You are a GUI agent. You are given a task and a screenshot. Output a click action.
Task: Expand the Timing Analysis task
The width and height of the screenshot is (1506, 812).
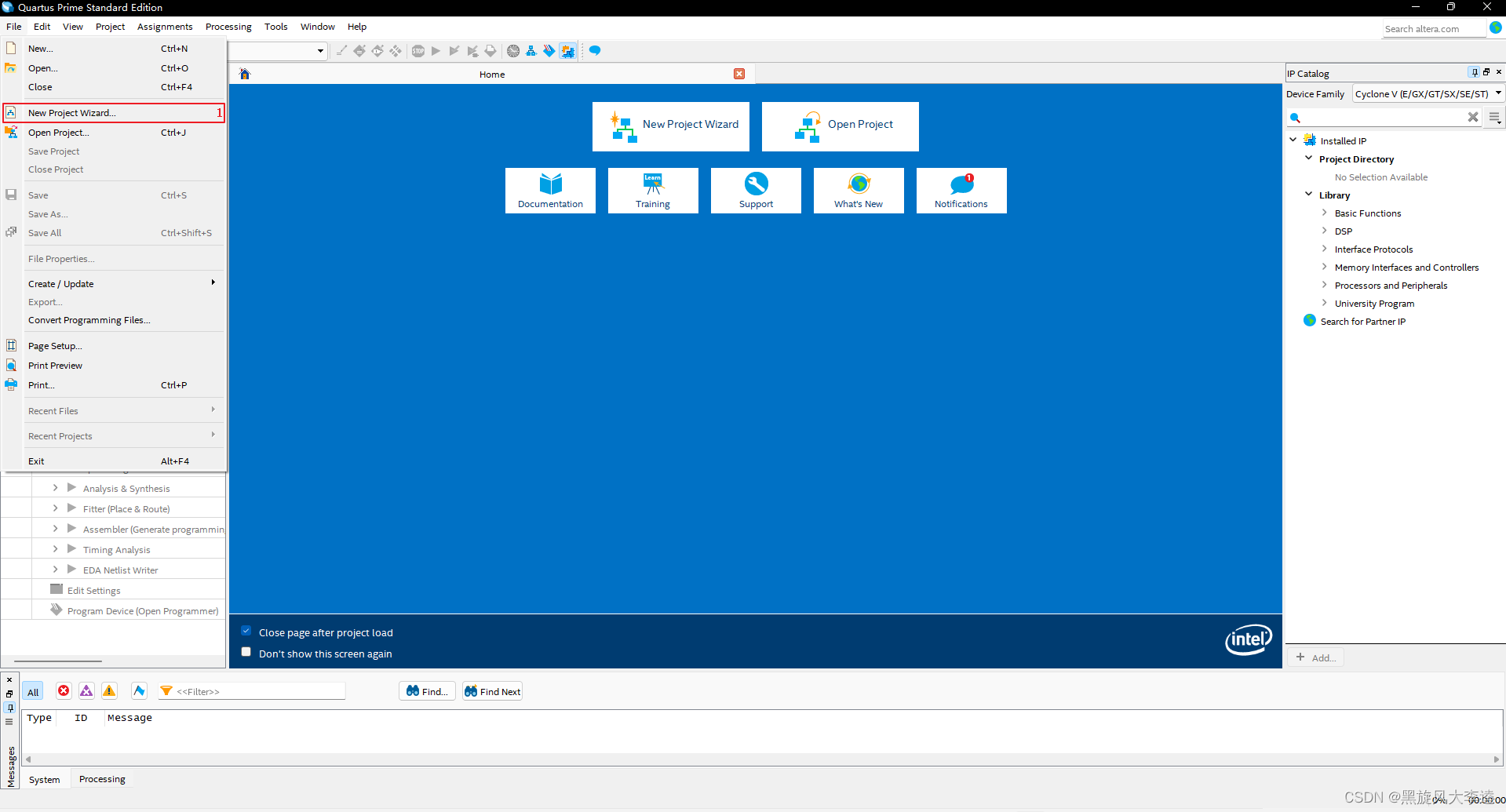55,549
